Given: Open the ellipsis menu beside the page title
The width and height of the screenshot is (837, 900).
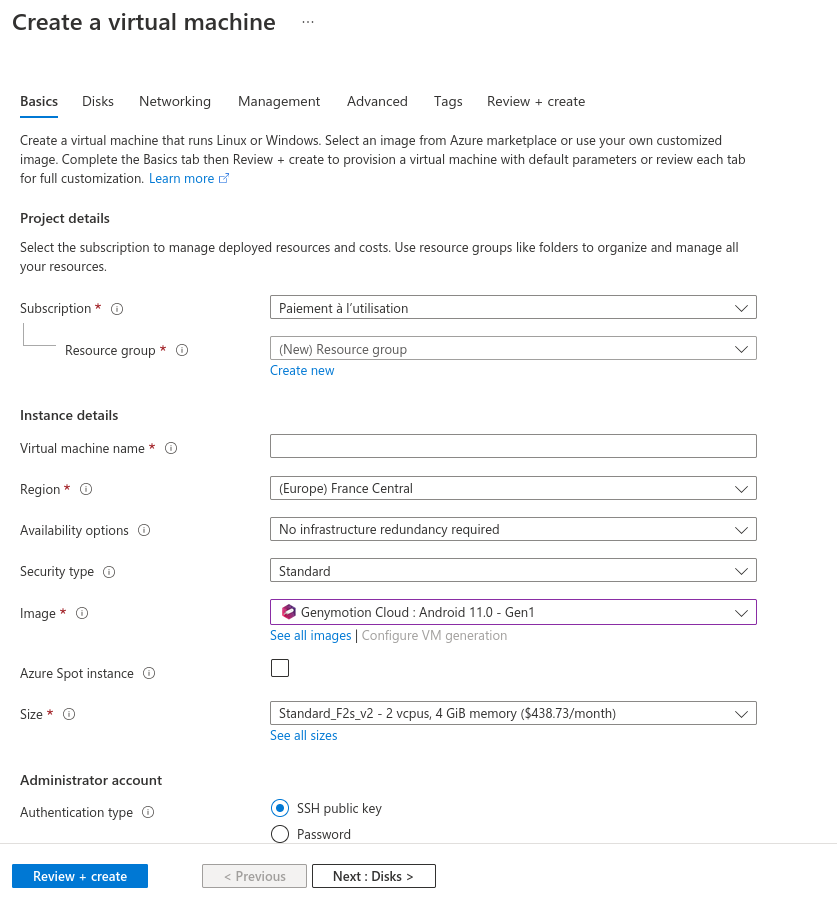Looking at the screenshot, I should click(307, 21).
